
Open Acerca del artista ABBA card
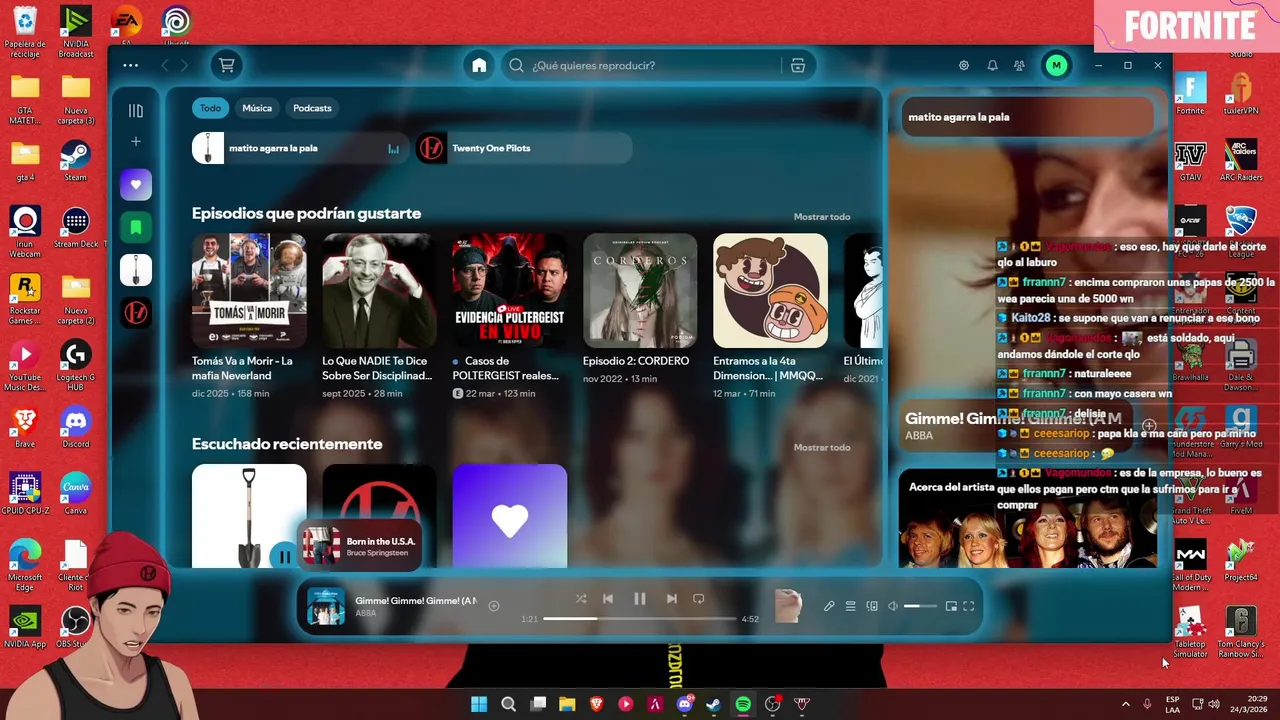[1027, 518]
